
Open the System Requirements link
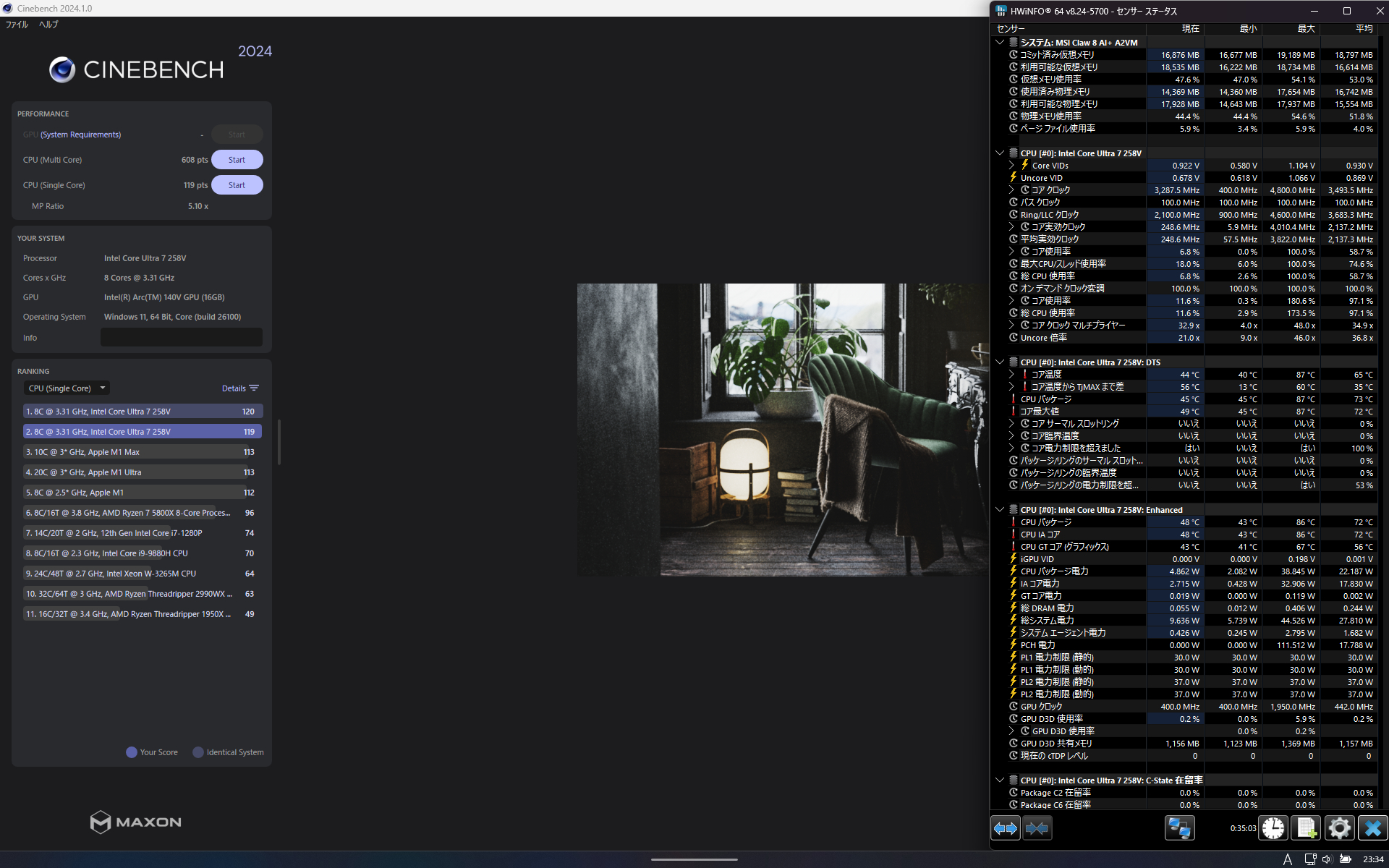pos(80,135)
